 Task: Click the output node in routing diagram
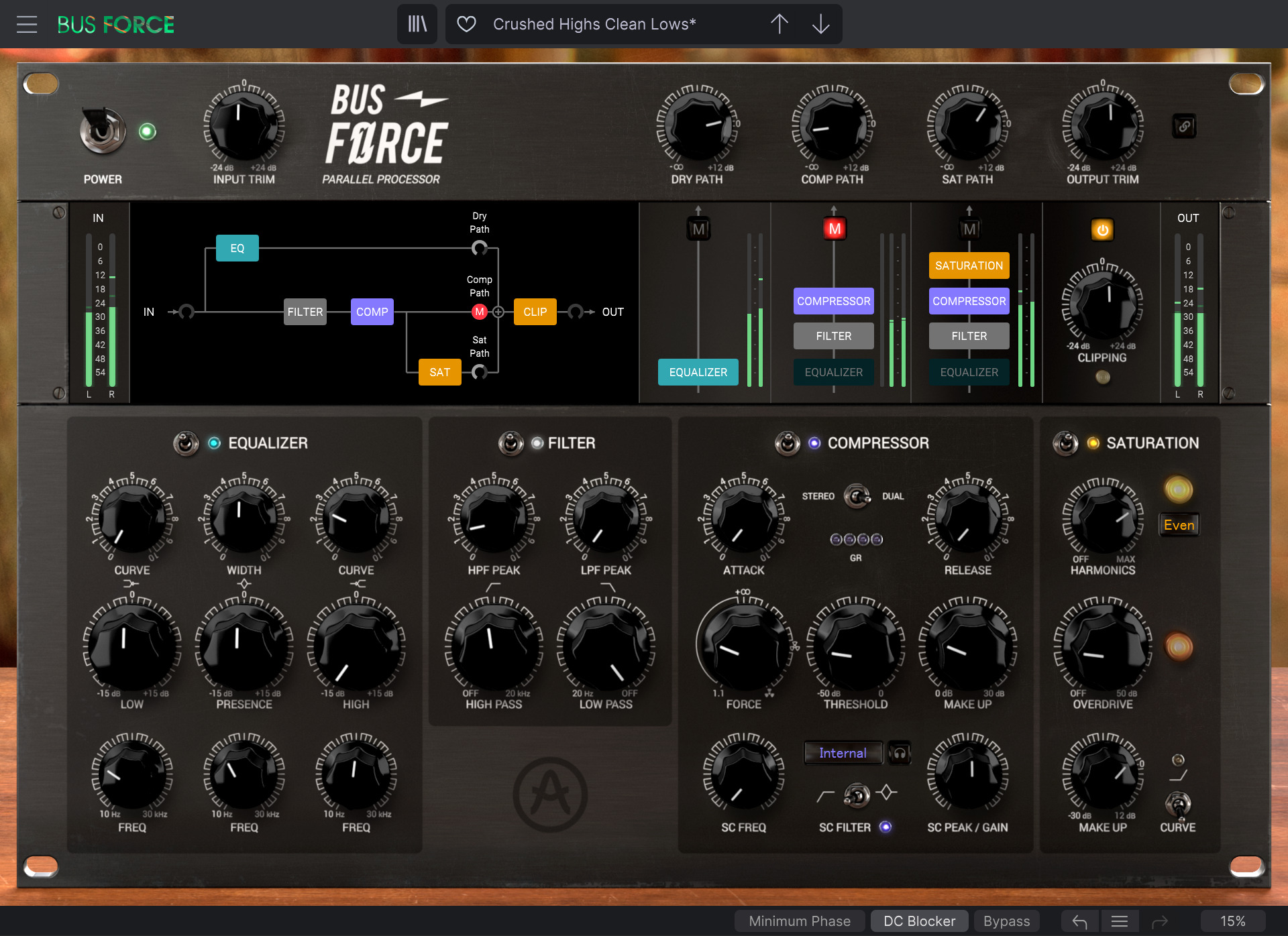(575, 312)
